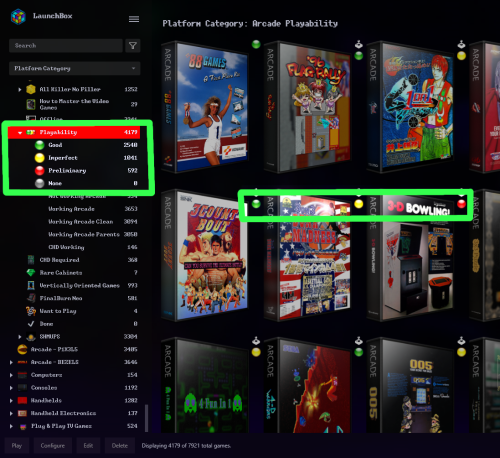The image size is (500, 458).
Task: Click the 'Displaying 4179 of 7921 total games' status
Action: click(x=186, y=446)
